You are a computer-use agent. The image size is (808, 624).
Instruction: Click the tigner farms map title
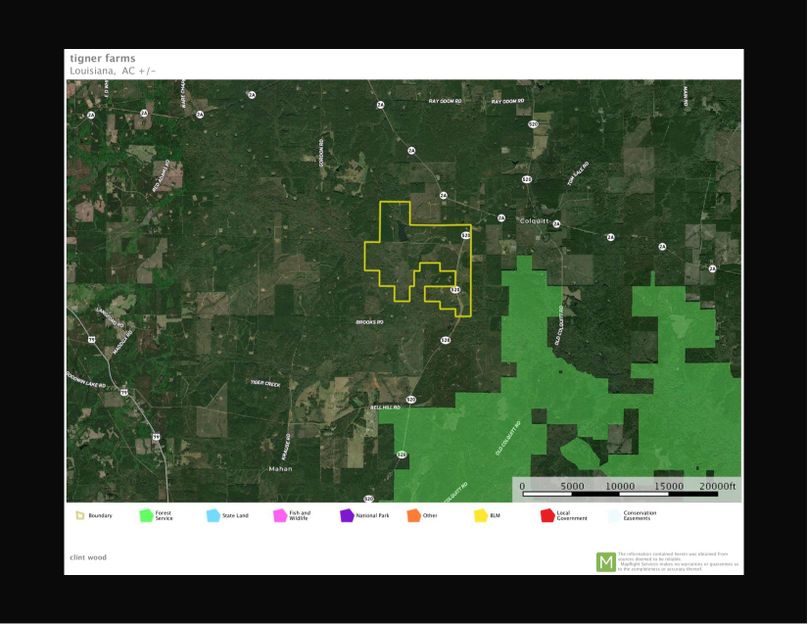pos(102,59)
